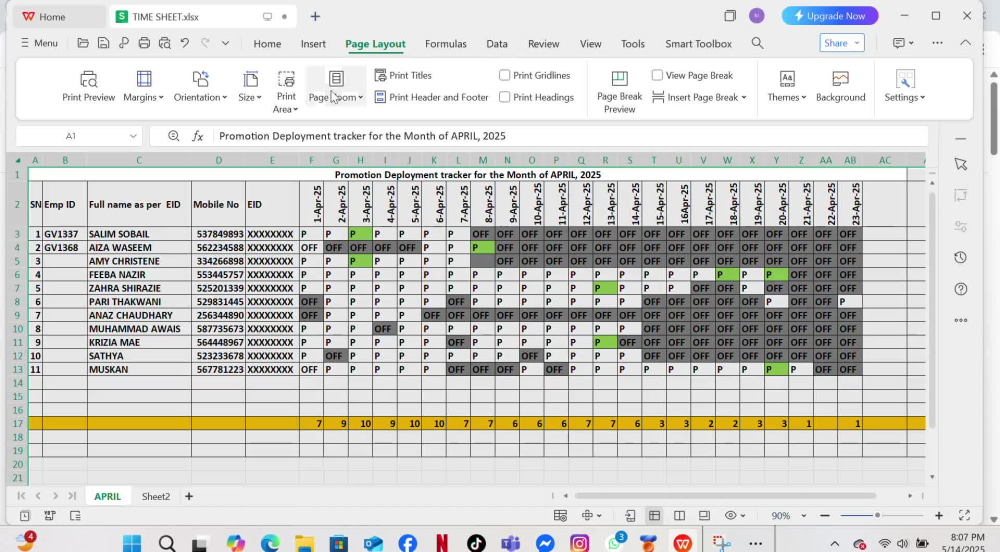This screenshot has width=1000, height=552.
Task: Select column header D
Action: coord(218,160)
